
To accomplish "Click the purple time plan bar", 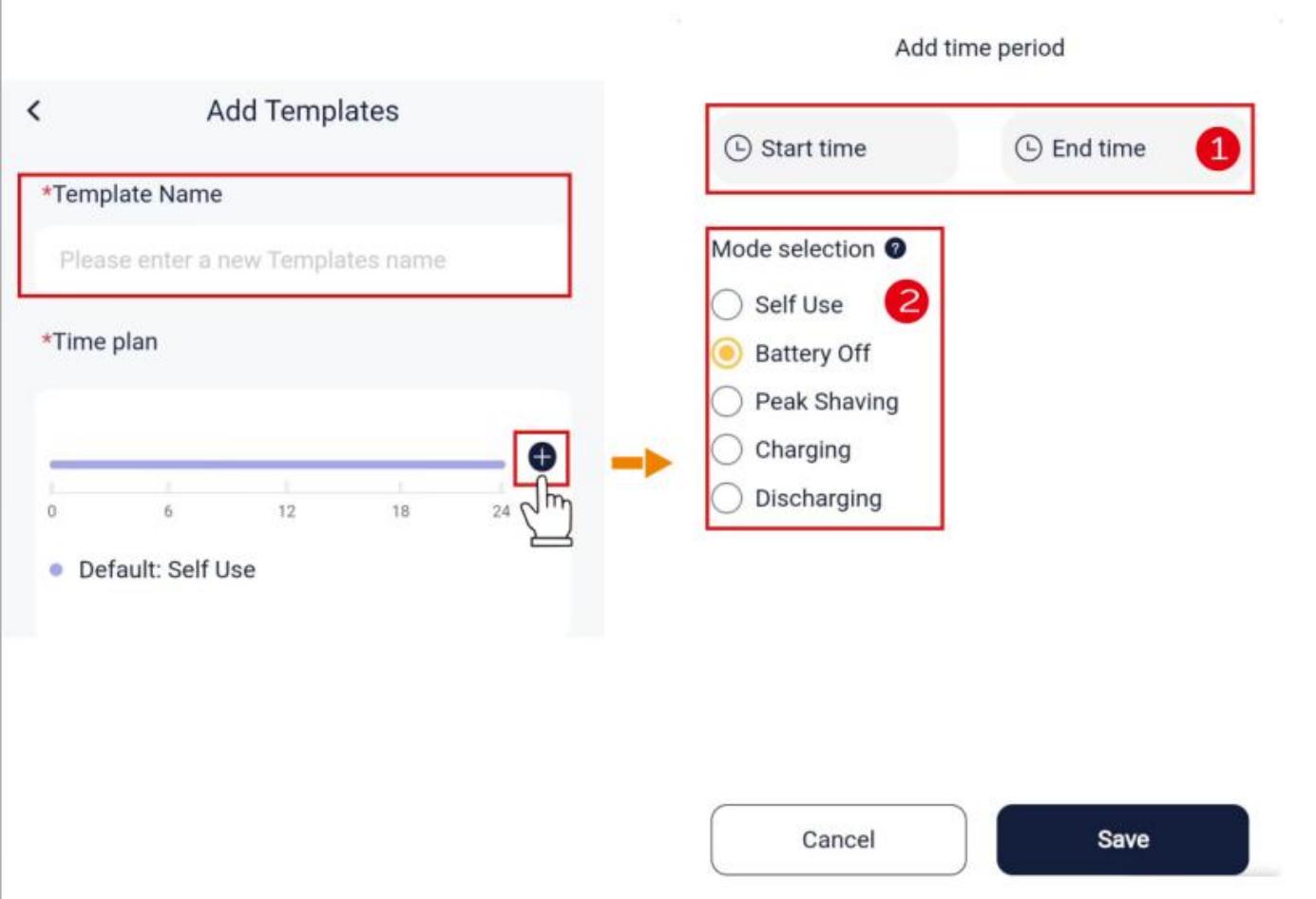I will coord(277,465).
